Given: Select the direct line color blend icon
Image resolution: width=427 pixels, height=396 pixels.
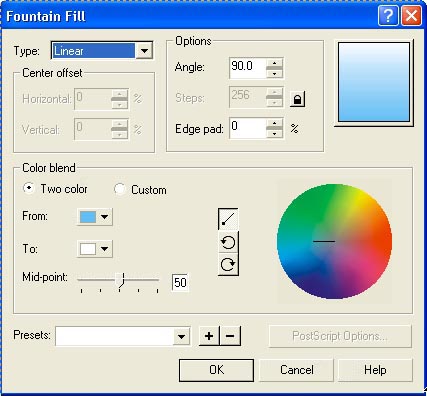Looking at the screenshot, I should tap(228, 219).
